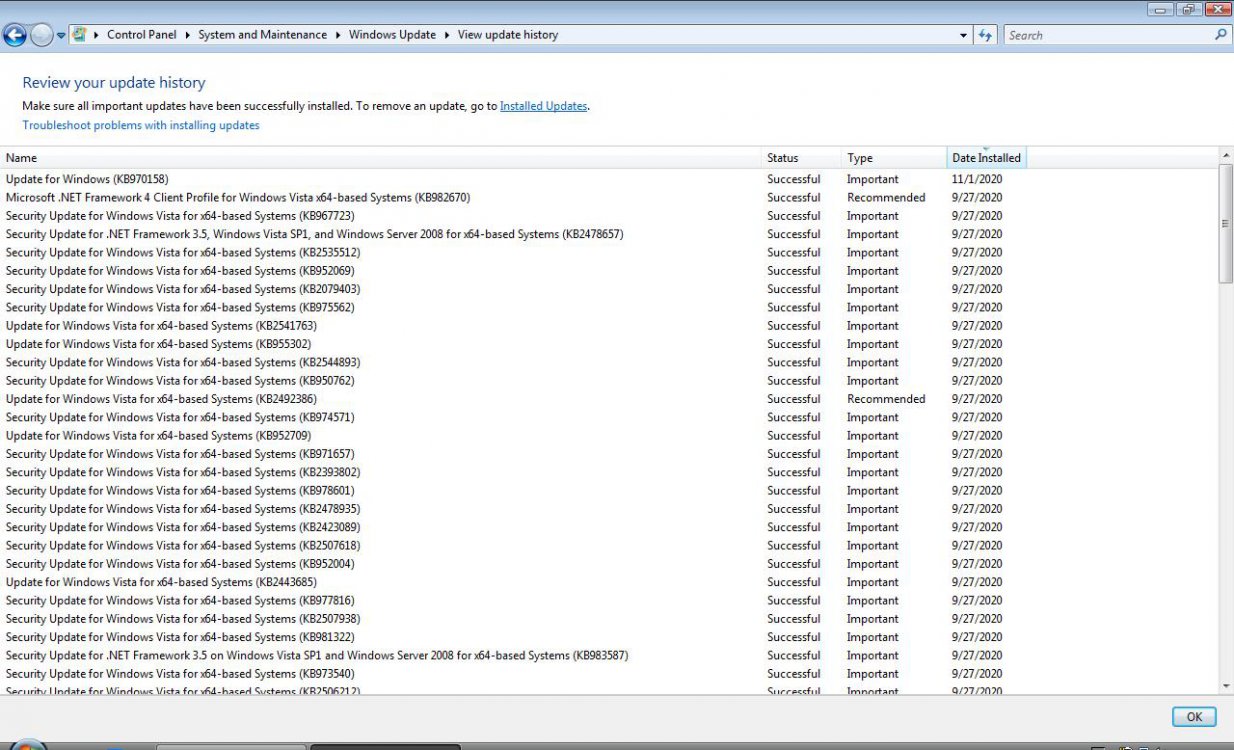The image size is (1234, 750).
Task: Click the magnifying glass search icon
Action: pyautogui.click(x=1220, y=35)
